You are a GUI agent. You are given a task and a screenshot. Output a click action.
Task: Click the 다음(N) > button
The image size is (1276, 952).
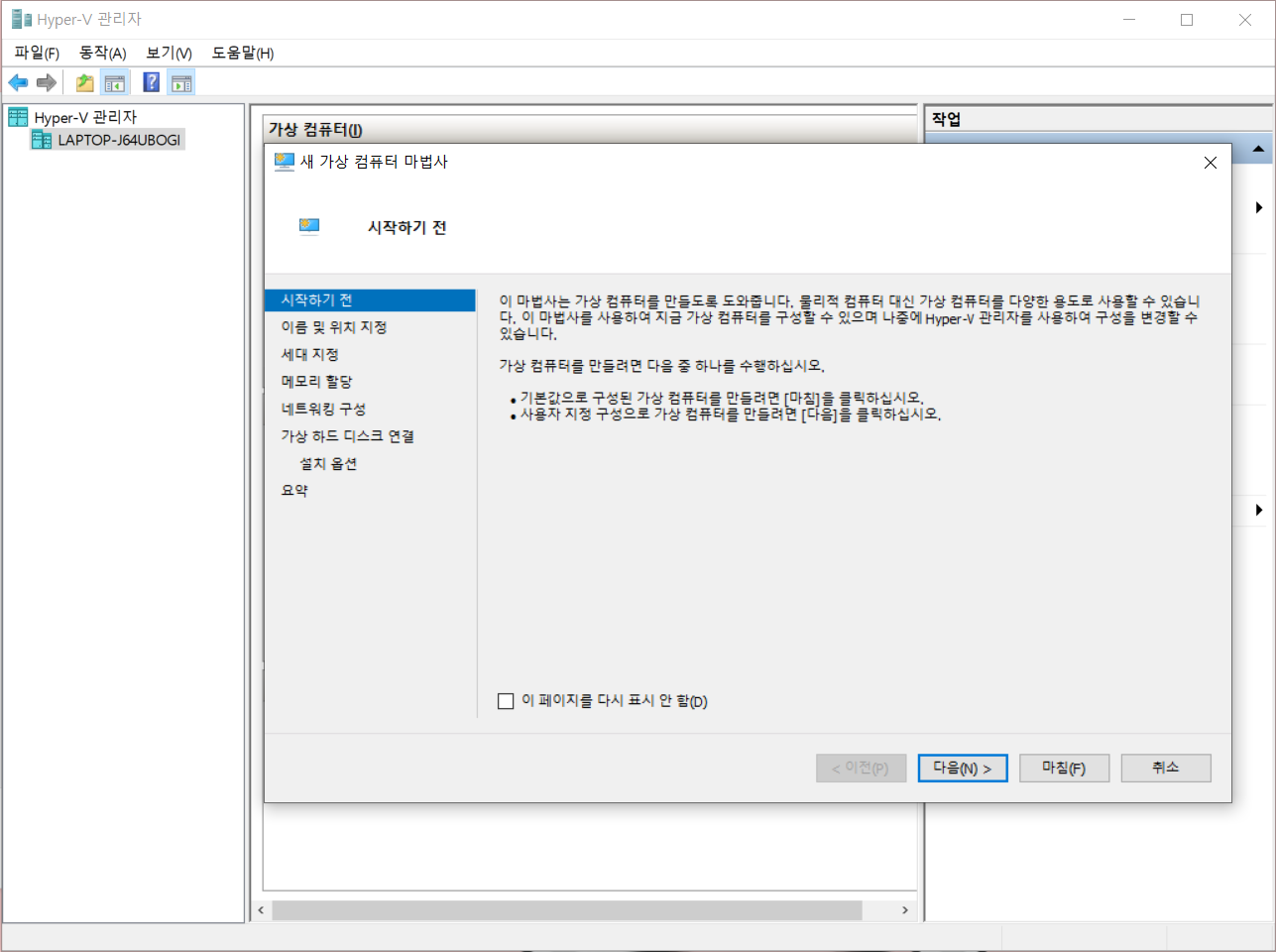[963, 768]
